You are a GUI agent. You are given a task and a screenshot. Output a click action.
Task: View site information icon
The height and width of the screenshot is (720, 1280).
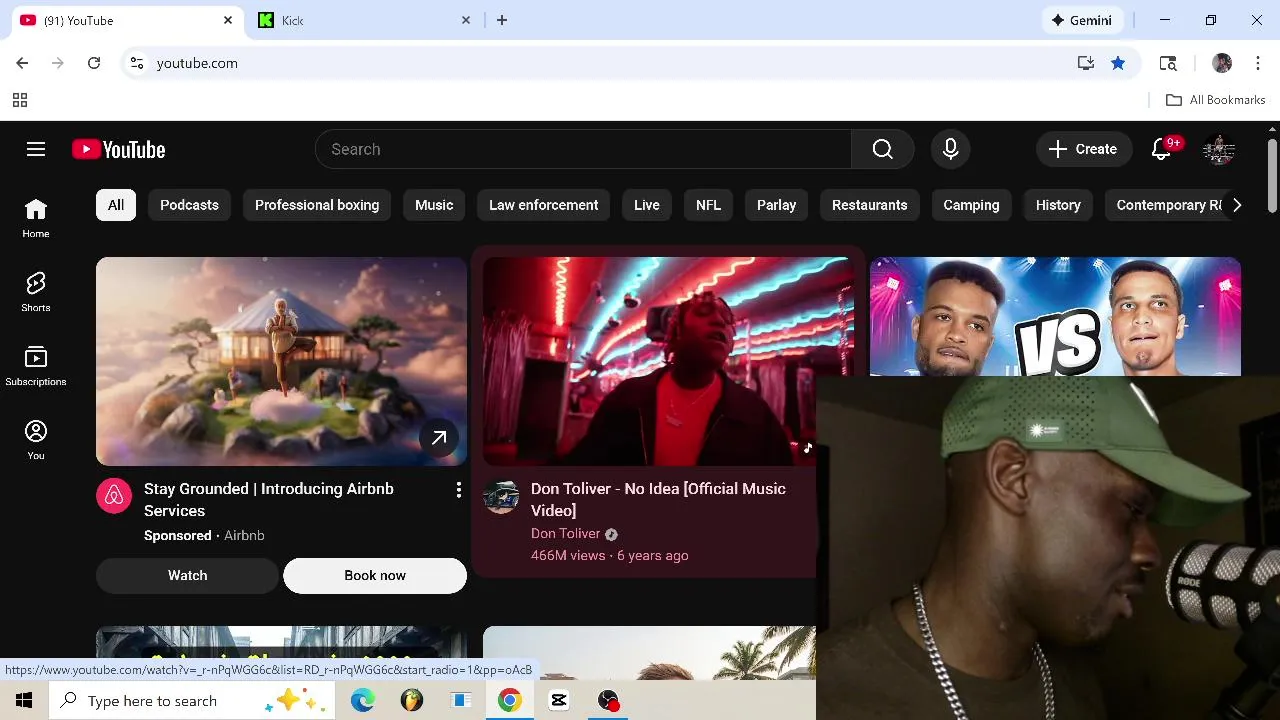click(x=137, y=63)
